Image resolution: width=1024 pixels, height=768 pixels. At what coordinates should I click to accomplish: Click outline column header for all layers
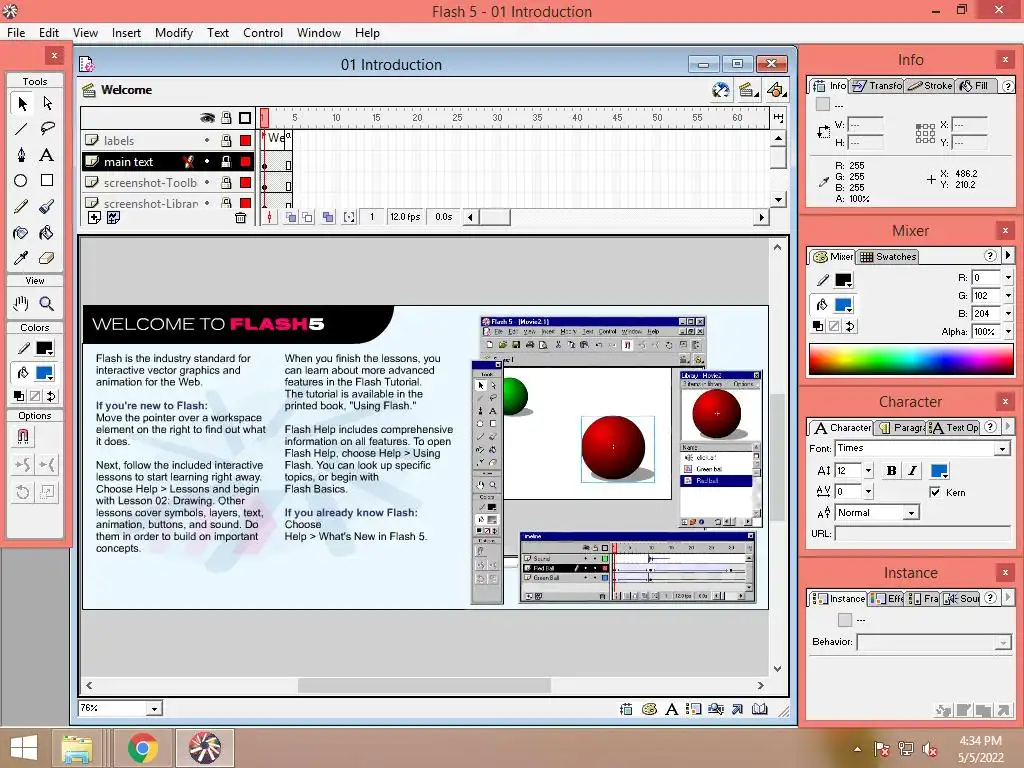pyautogui.click(x=245, y=118)
